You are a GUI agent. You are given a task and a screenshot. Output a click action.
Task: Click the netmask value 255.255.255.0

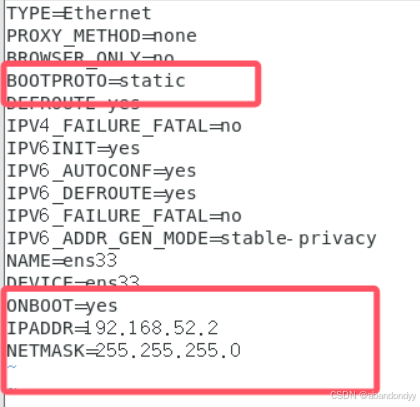coord(168,351)
